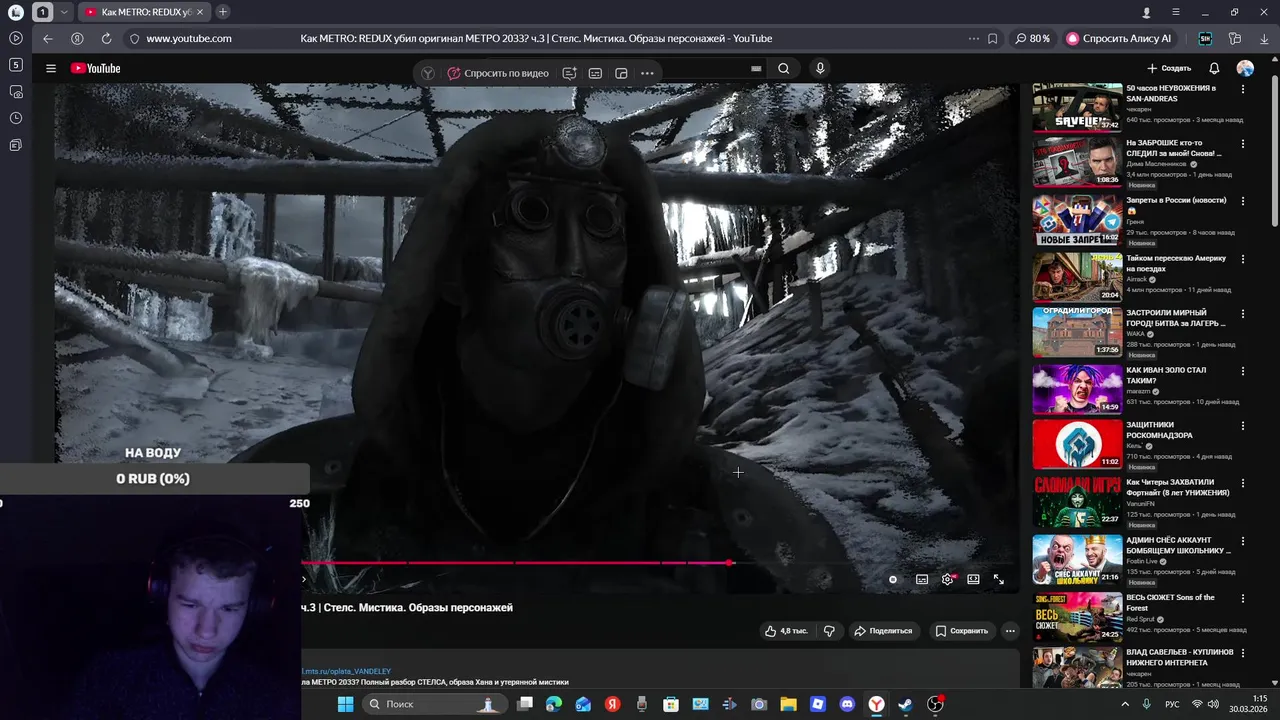The image size is (1280, 720).
Task: Activate voice search microphone on YouTube
Action: pos(820,69)
